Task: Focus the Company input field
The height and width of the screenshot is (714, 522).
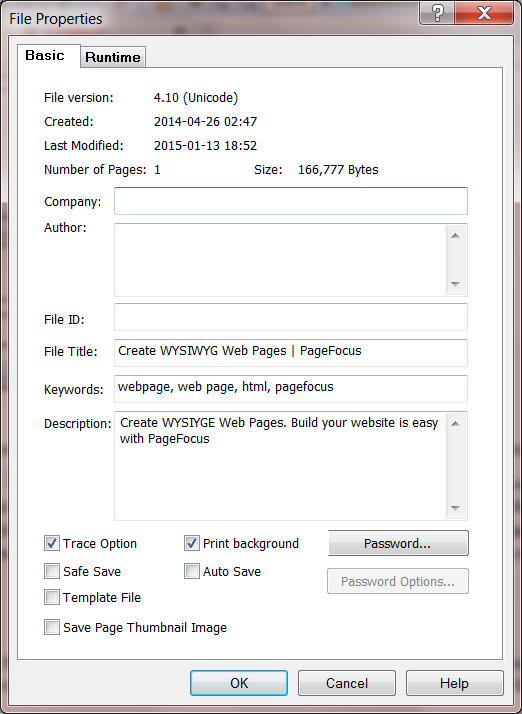Action: click(291, 201)
